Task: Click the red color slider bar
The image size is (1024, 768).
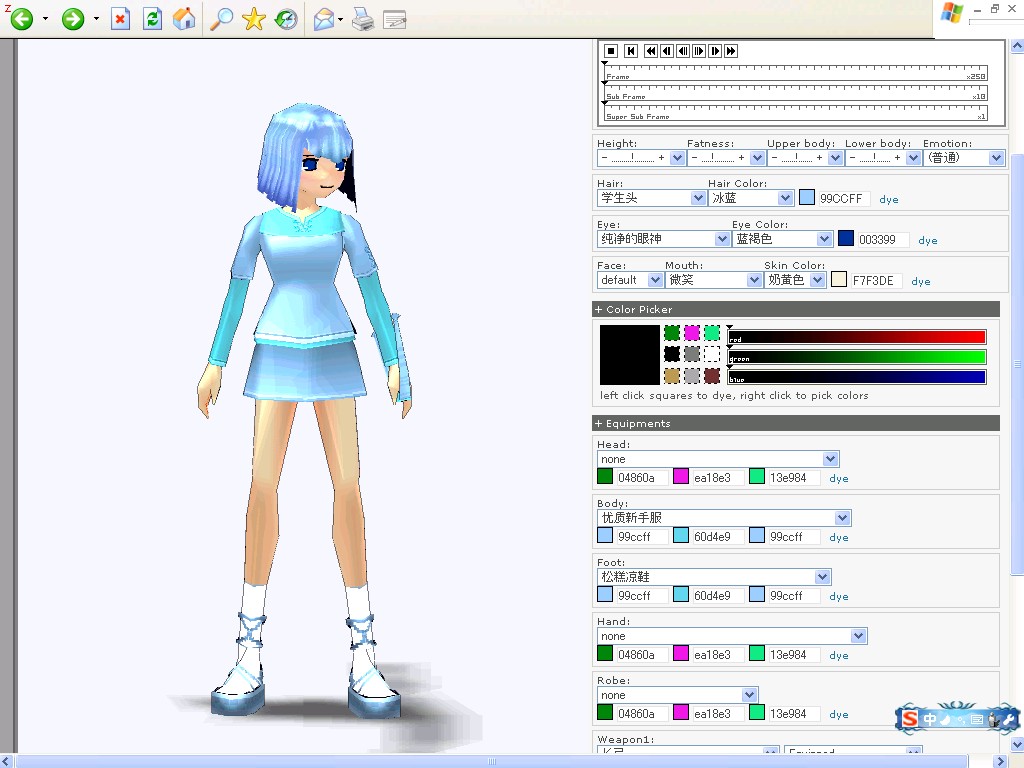Action: coord(857,337)
